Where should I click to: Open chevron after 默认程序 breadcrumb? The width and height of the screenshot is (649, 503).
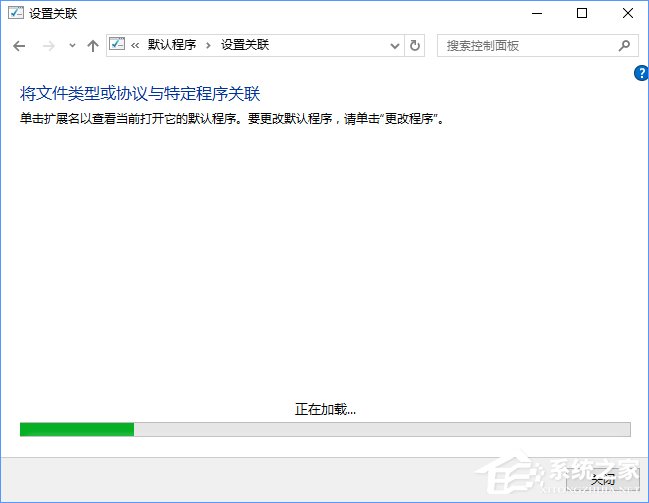pyautogui.click(x=208, y=46)
